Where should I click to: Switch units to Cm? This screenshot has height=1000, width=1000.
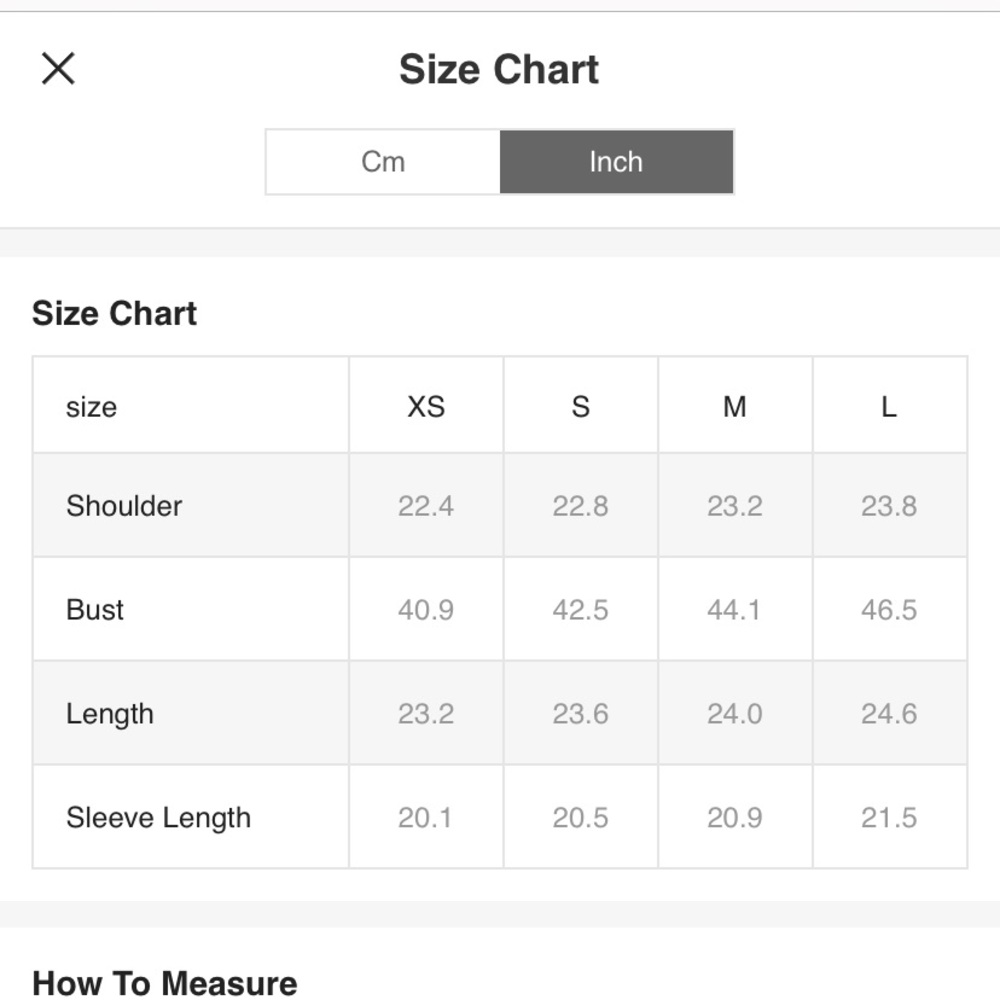pos(383,162)
